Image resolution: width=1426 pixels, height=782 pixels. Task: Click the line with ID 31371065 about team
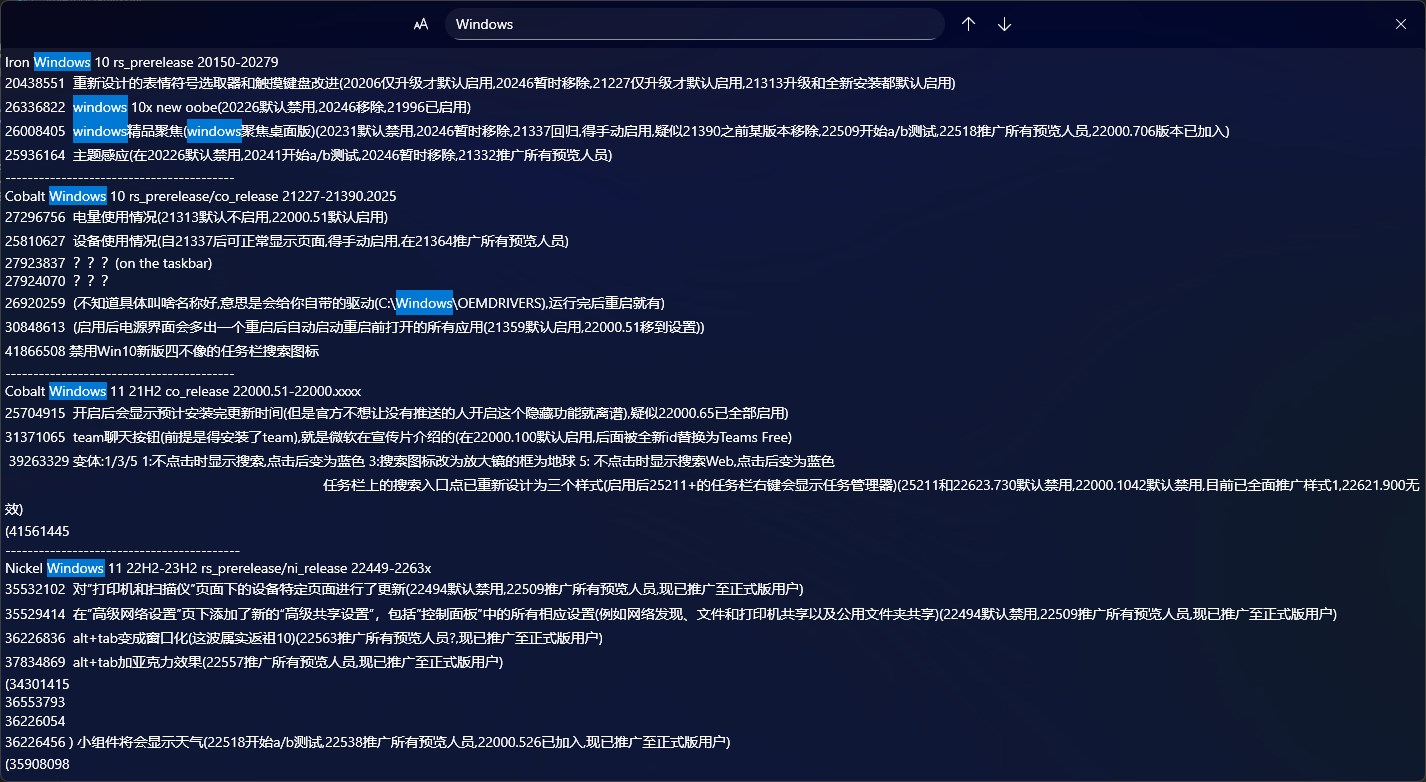point(398,437)
